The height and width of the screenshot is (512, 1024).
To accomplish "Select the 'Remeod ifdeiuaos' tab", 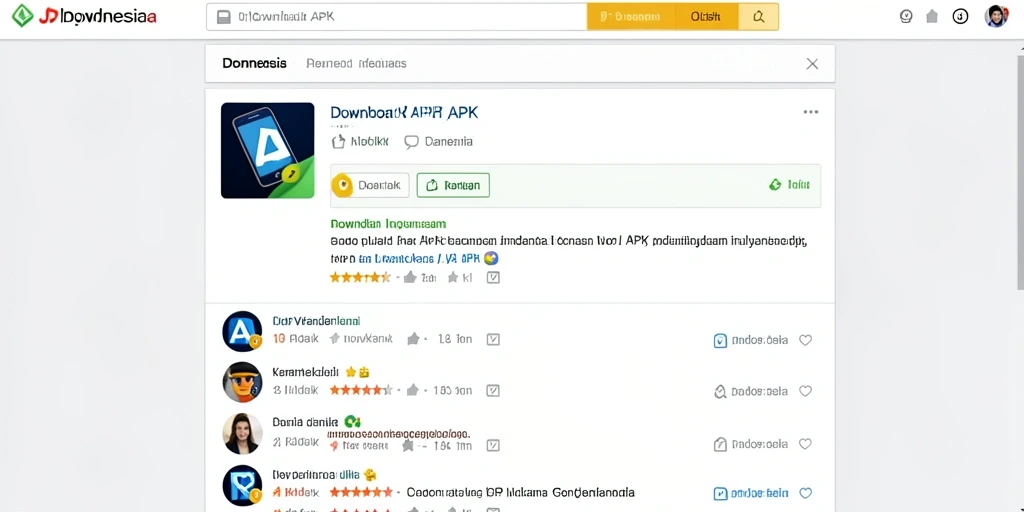I will tap(357, 63).
